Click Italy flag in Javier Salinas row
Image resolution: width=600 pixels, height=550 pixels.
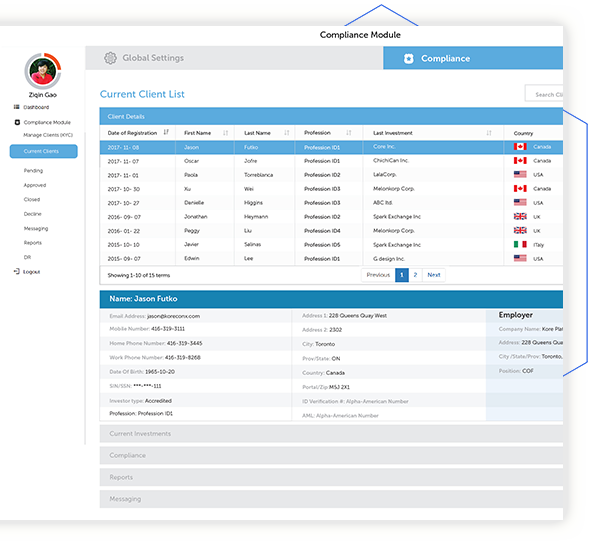[x=520, y=244]
